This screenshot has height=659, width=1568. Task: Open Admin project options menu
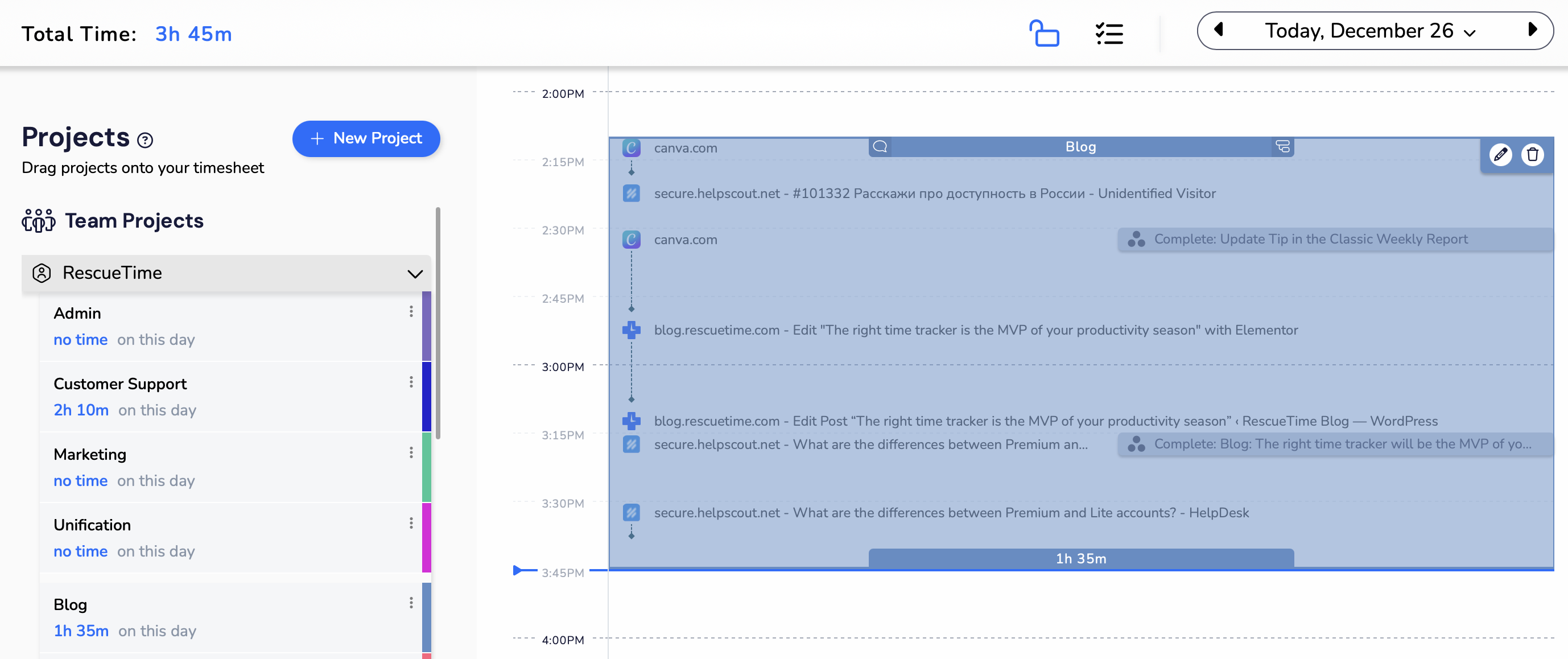[411, 312]
